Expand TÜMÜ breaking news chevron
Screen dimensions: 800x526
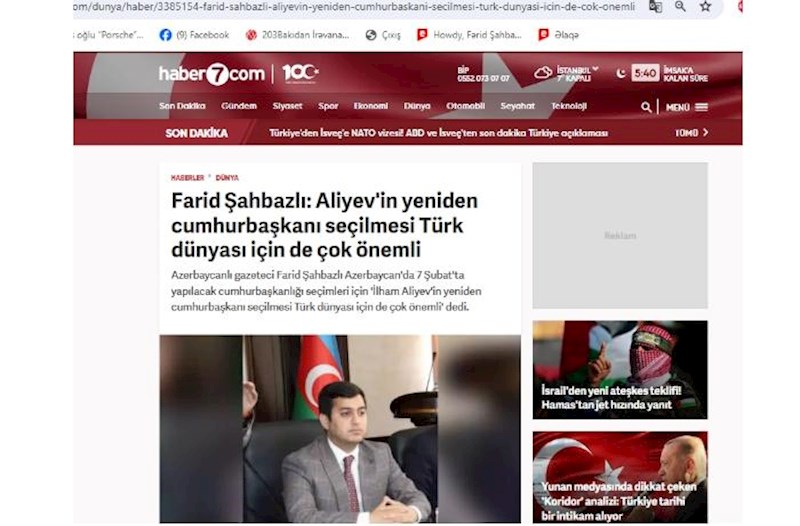point(706,132)
